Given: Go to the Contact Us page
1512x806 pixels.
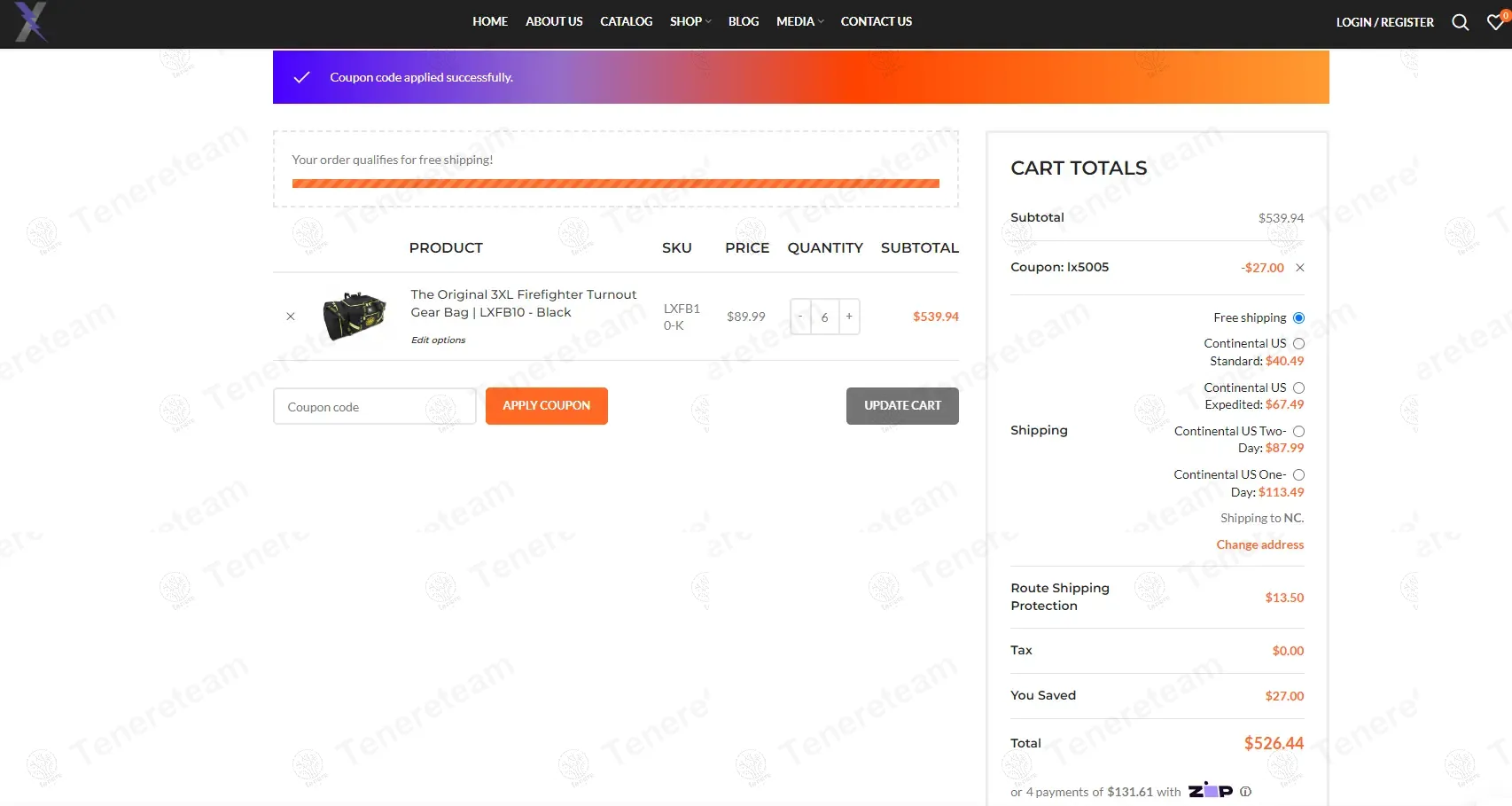Looking at the screenshot, I should [876, 21].
